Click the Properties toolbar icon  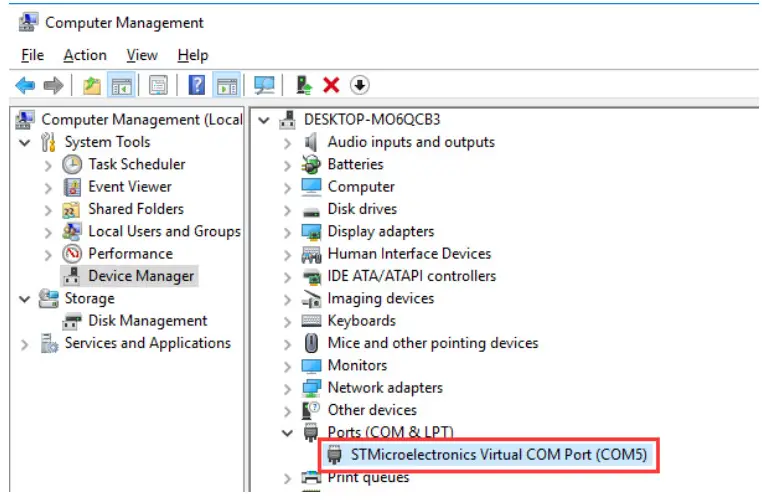pyautogui.click(x=158, y=86)
